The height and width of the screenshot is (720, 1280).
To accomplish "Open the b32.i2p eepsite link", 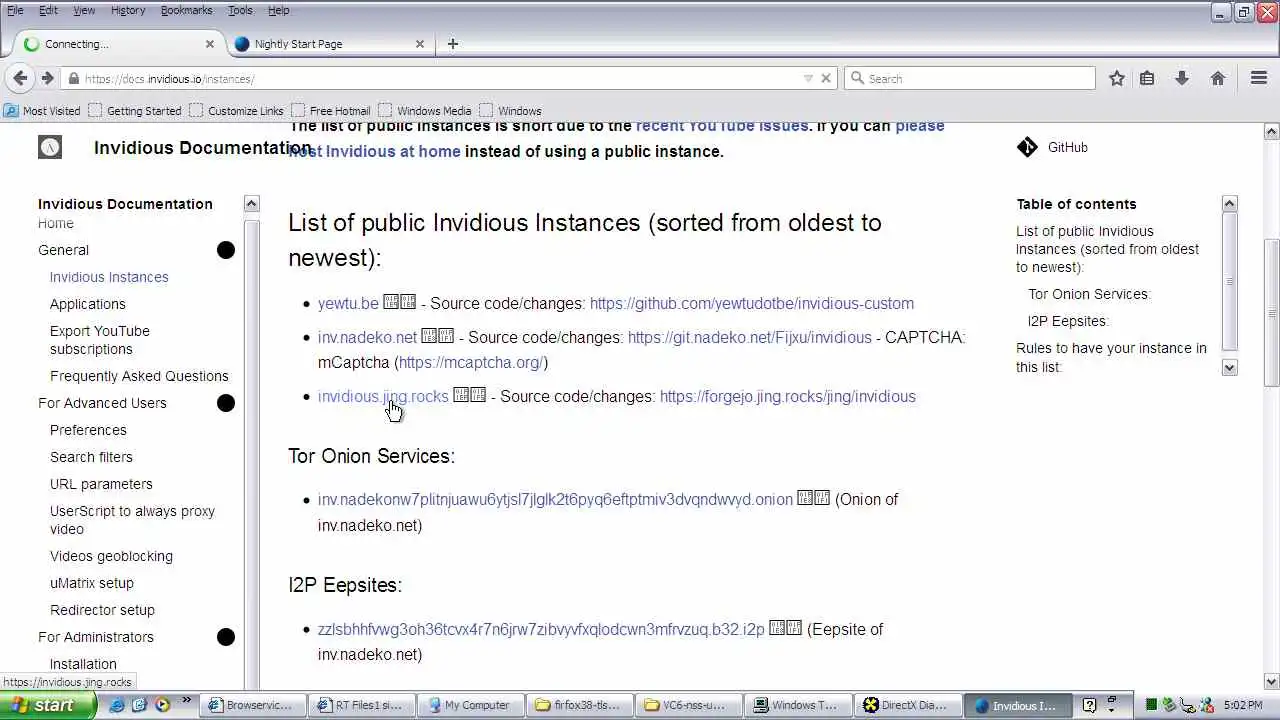I will coord(541,629).
